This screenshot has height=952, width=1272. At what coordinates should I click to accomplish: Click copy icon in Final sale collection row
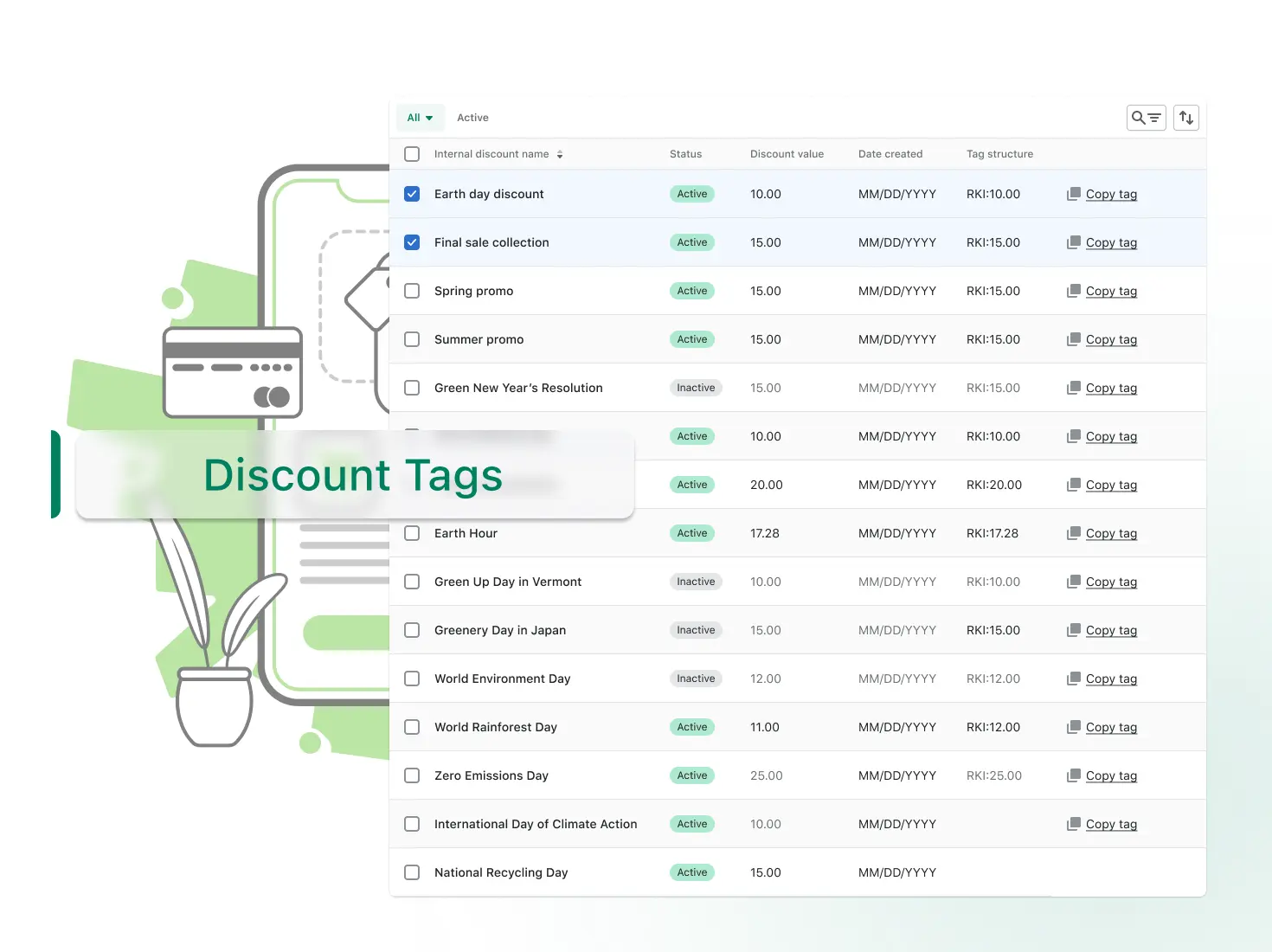[1074, 242]
